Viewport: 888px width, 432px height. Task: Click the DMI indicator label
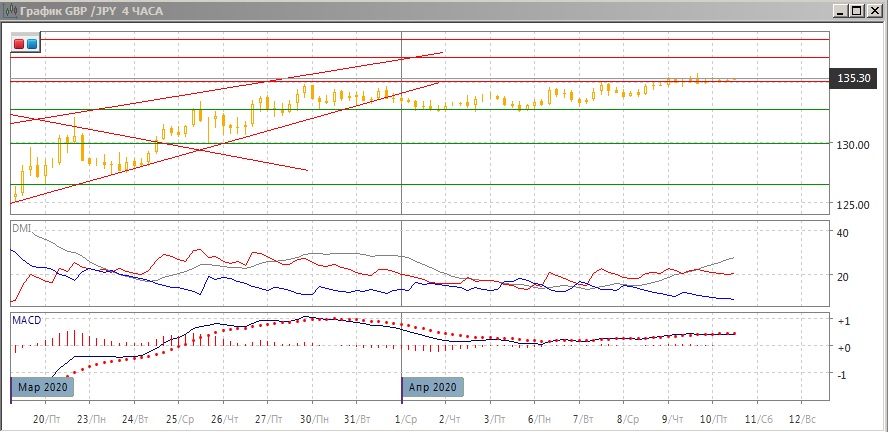tap(22, 228)
